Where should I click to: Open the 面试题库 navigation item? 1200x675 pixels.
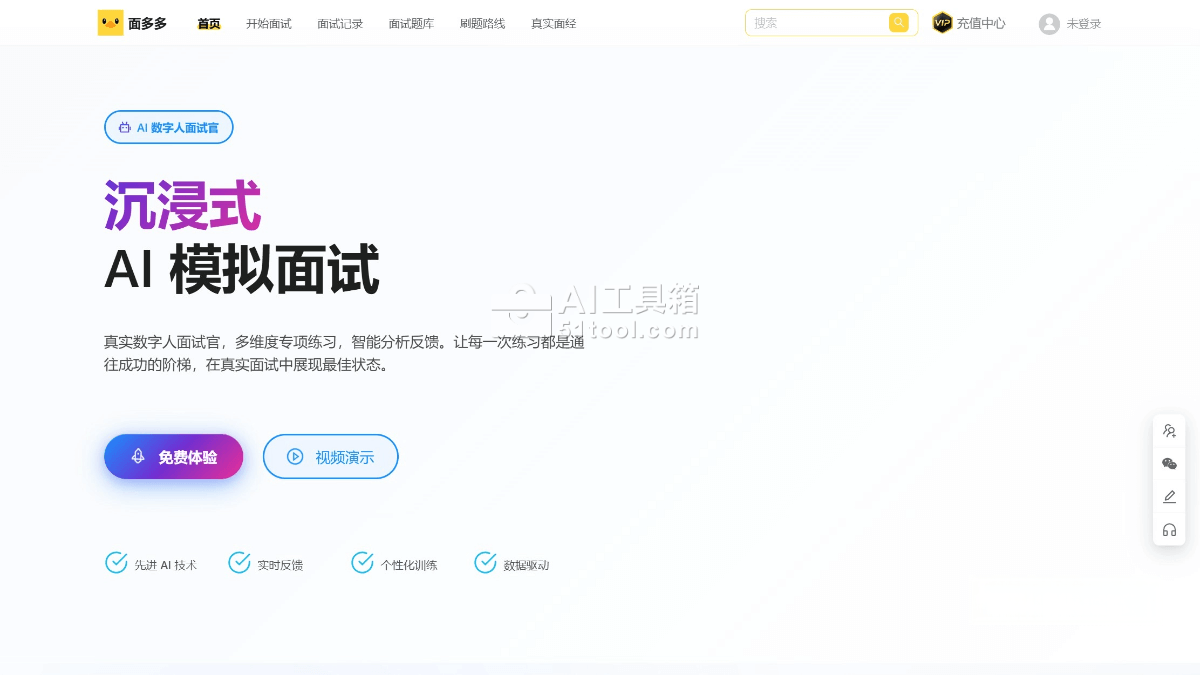(411, 24)
